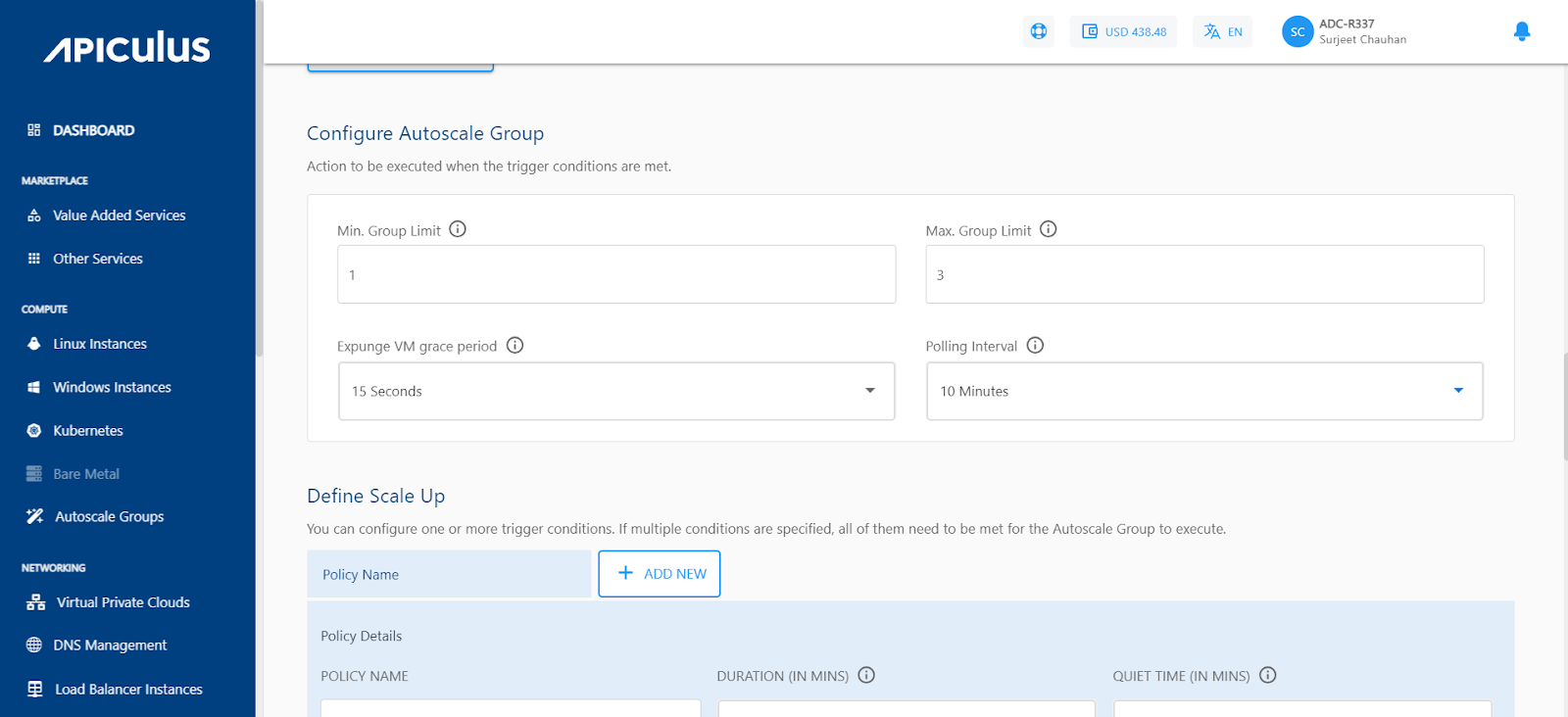Viewport: 1568px width, 717px height.
Task: Open the Dashboard icon in sidebar
Action: click(x=34, y=130)
